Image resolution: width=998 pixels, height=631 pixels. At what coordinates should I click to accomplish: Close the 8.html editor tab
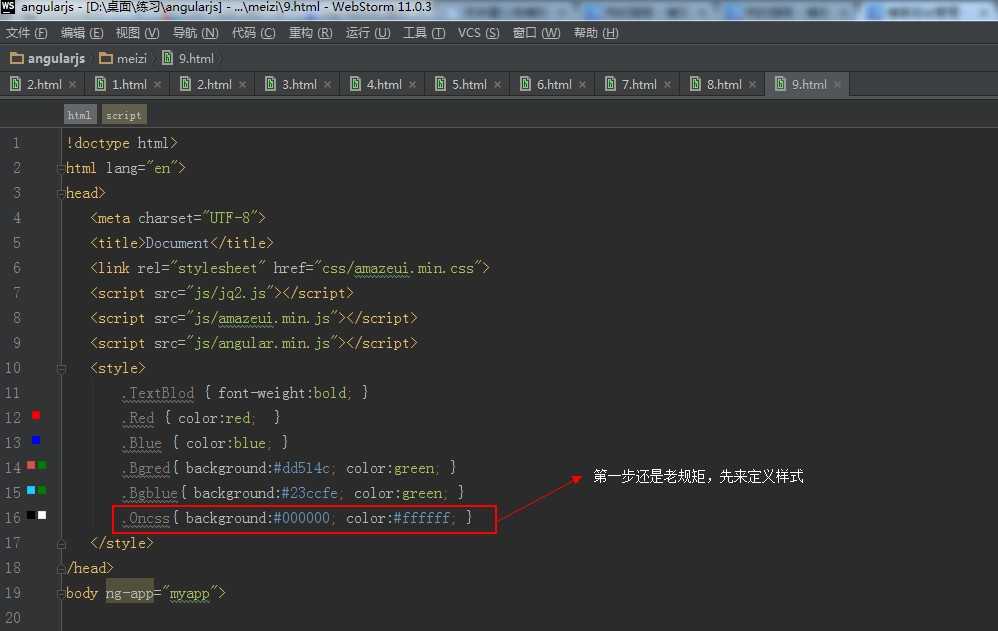[x=752, y=85]
